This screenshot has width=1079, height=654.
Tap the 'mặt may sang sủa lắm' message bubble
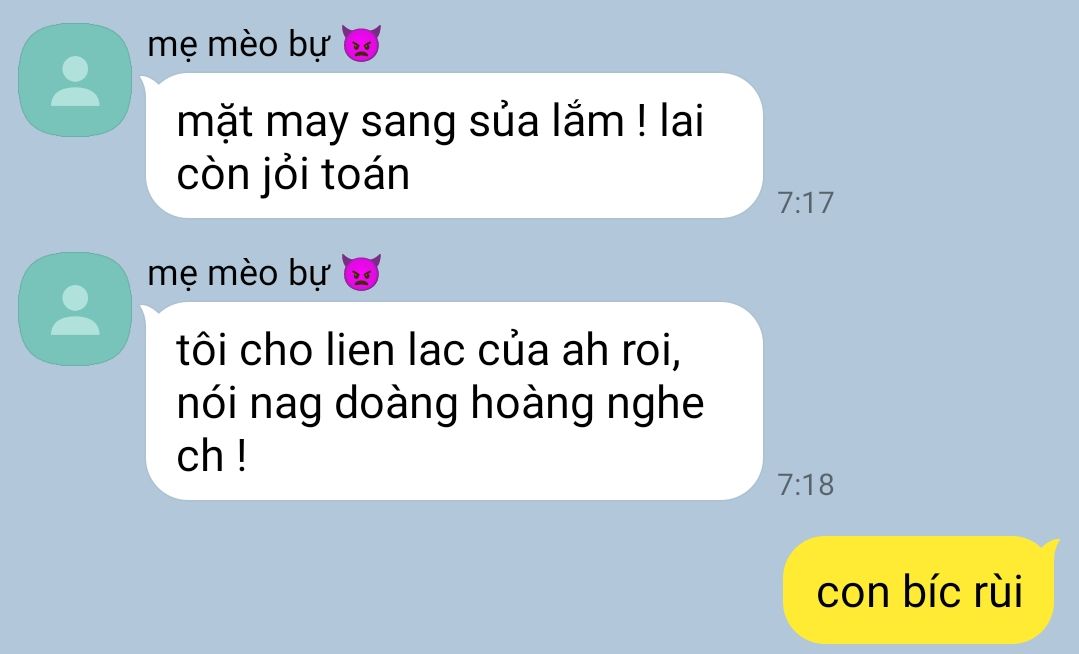pyautogui.click(x=454, y=146)
